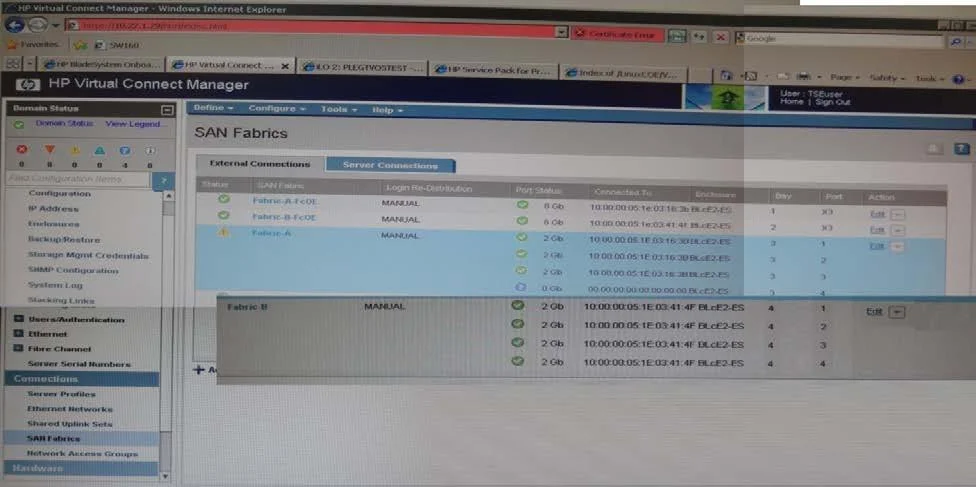Click the RSS feeds icon in command bar

(x=750, y=76)
